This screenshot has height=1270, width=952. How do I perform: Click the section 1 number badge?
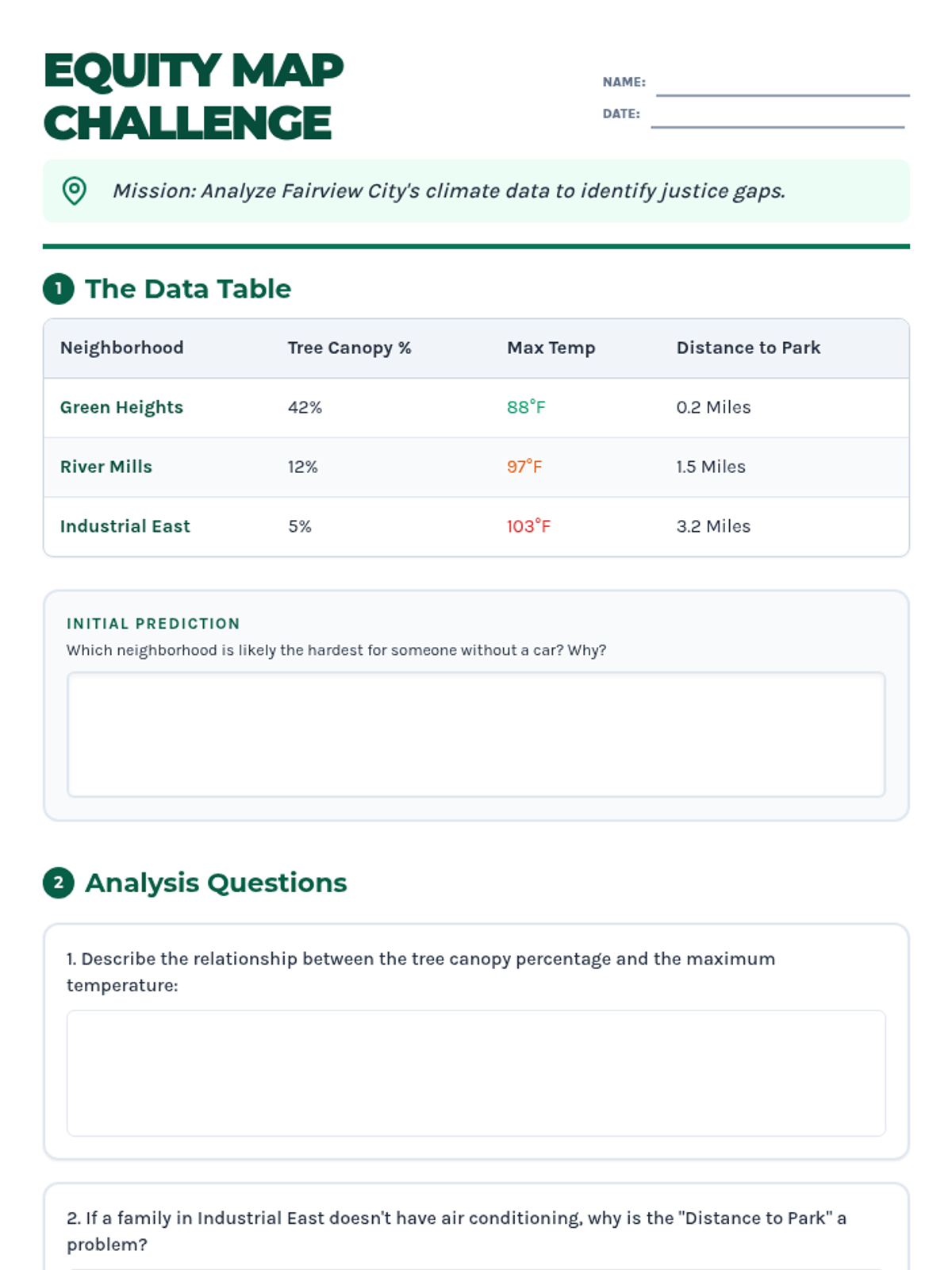click(58, 289)
